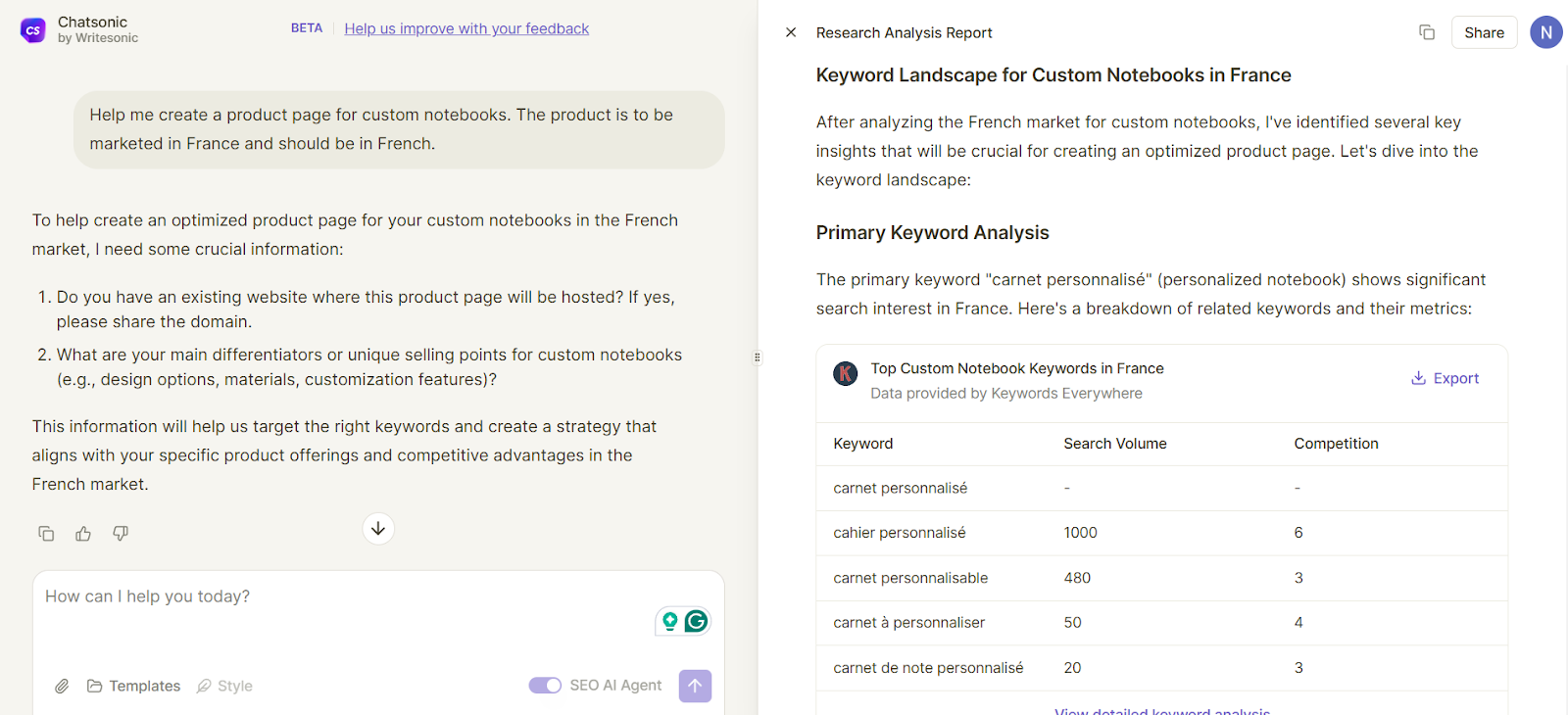Export the keyword table data

pos(1445,378)
